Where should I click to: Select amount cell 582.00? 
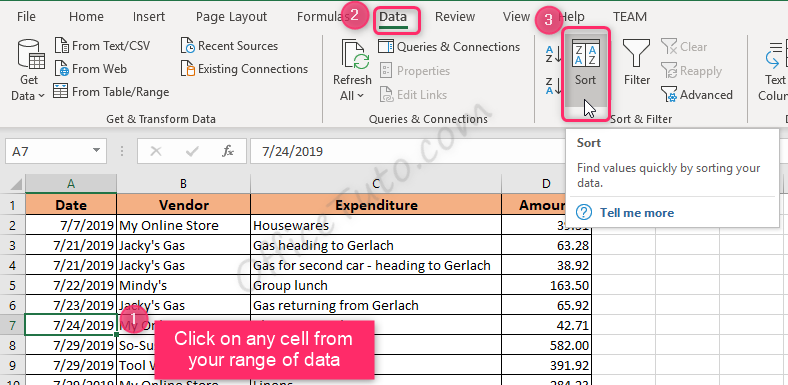[547, 345]
